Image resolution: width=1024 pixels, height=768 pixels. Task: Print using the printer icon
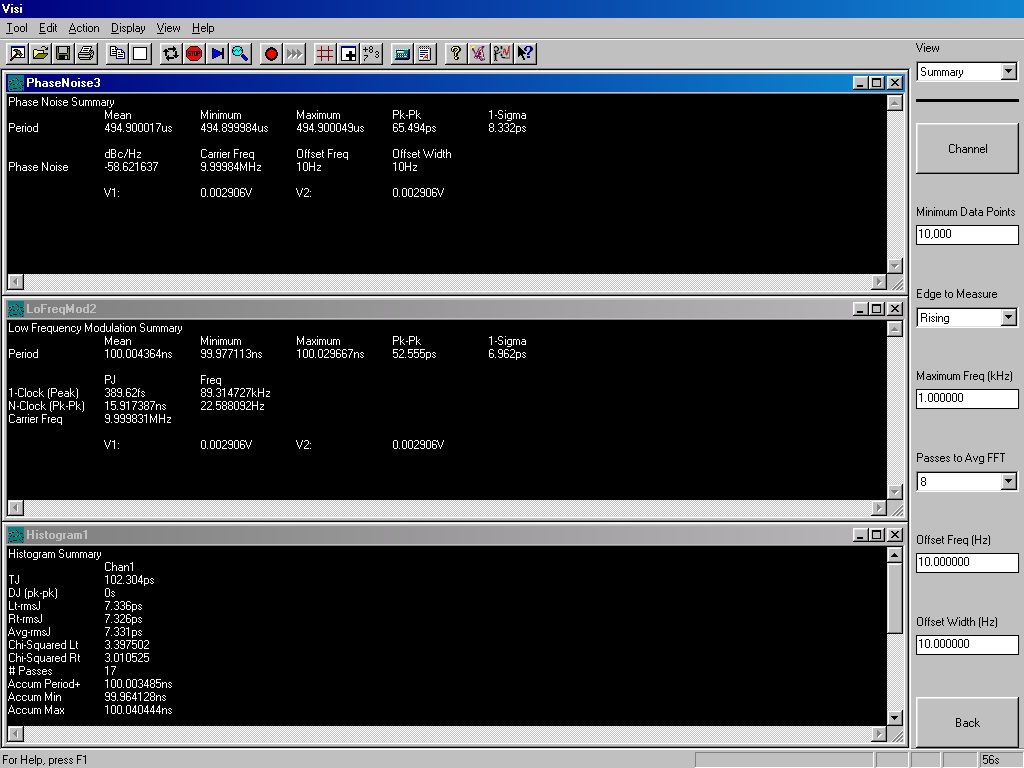pyautogui.click(x=86, y=54)
